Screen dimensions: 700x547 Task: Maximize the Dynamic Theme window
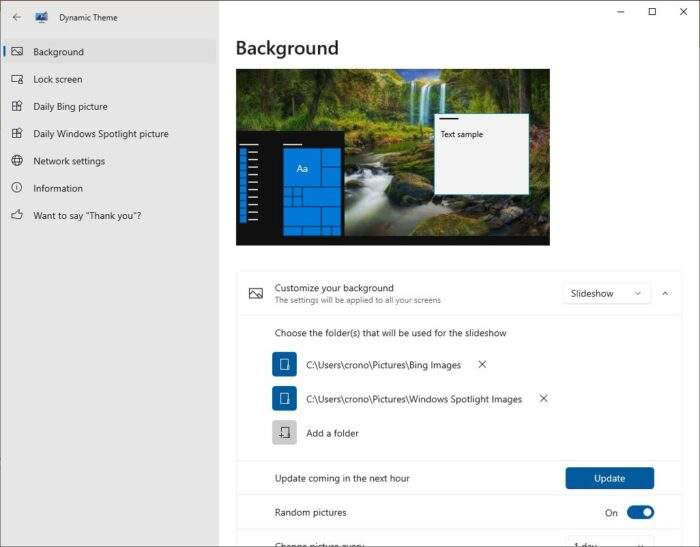point(652,12)
